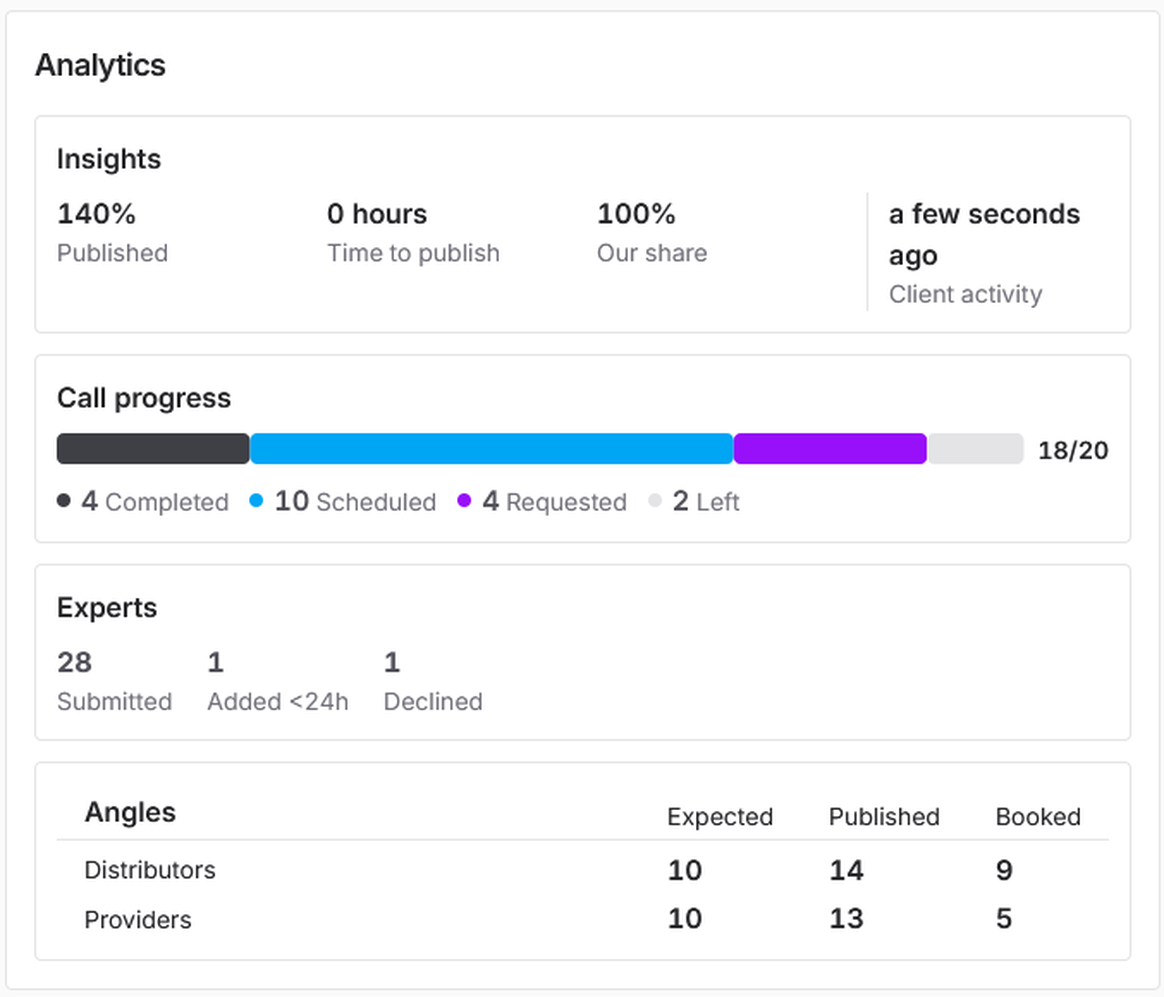Select the purple Requested progress bar segment
Screen dimensions: 1164x997
(x=830, y=449)
